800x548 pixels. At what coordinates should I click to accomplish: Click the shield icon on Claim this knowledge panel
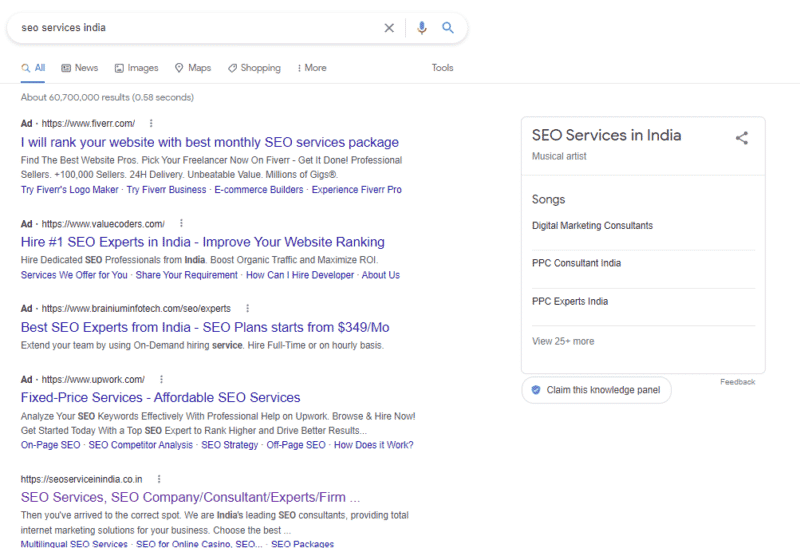536,390
